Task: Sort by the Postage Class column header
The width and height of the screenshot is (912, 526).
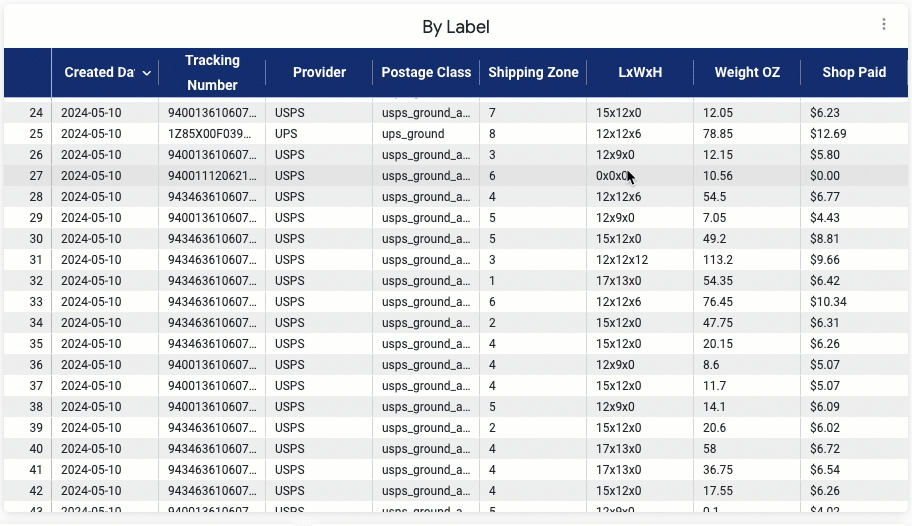Action: click(x=426, y=73)
